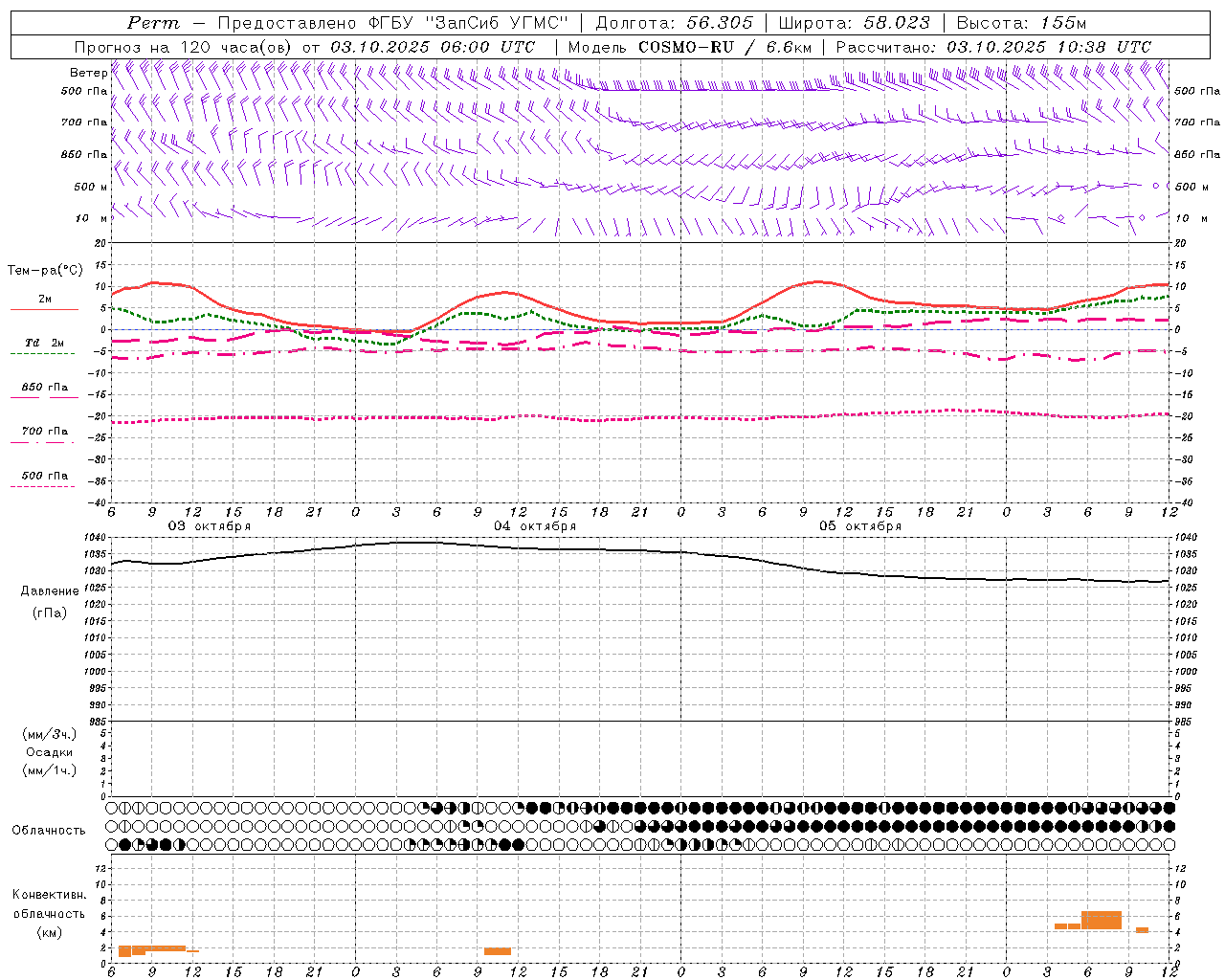Click the "03 октября" date label

[x=210, y=526]
